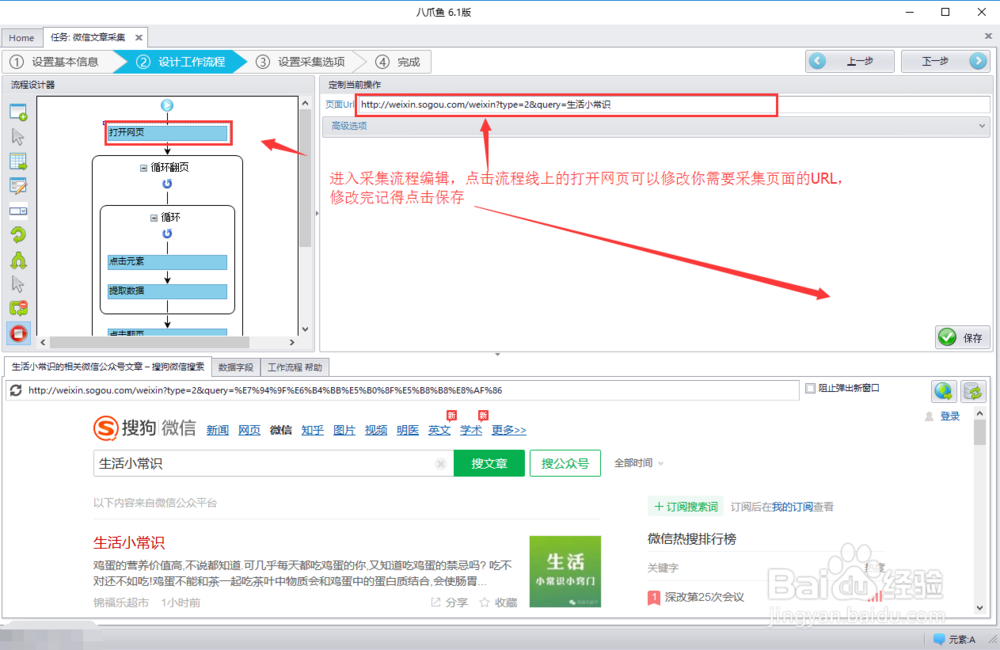Image resolution: width=1000 pixels, height=650 pixels.
Task: Collapse the designer panel via splitter arrow
Action: (x=317, y=213)
